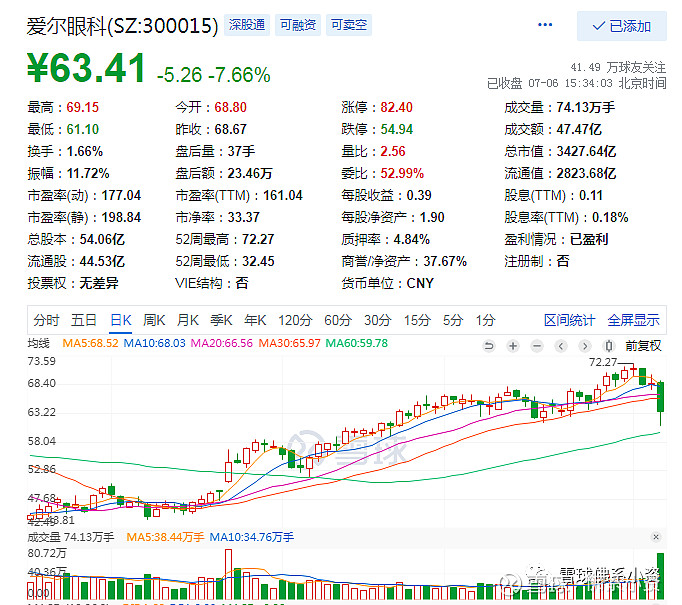The height and width of the screenshot is (605, 682).
Task: Select the 季K chart tab
Action: click(x=221, y=321)
